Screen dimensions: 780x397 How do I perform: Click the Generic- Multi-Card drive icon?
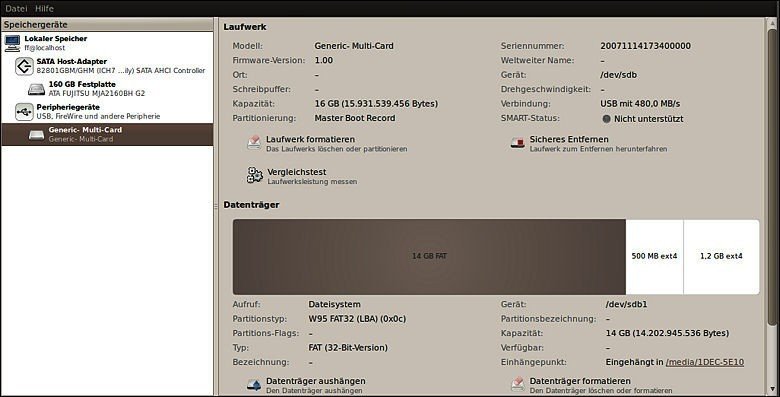(36, 135)
